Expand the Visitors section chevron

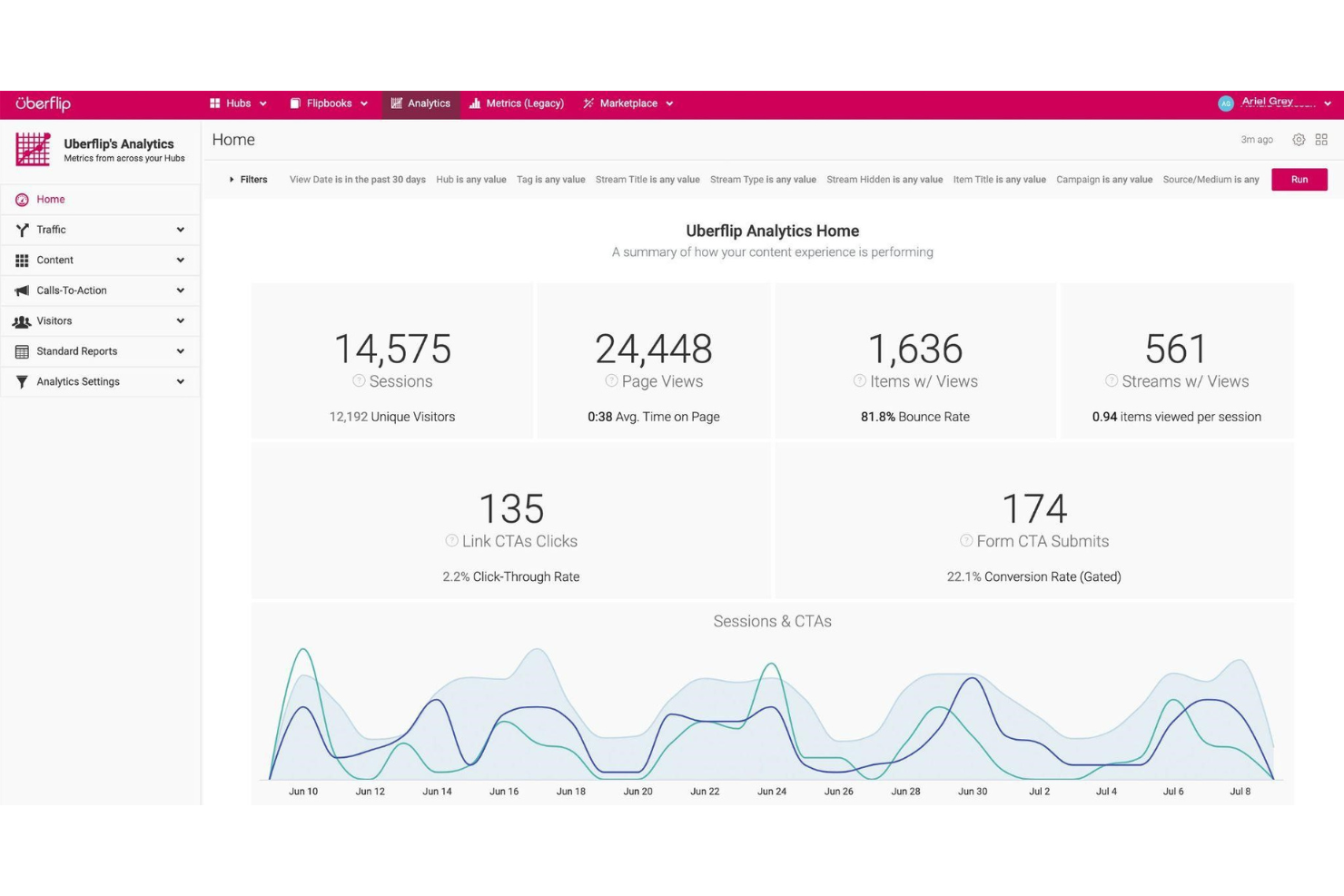[x=180, y=321]
